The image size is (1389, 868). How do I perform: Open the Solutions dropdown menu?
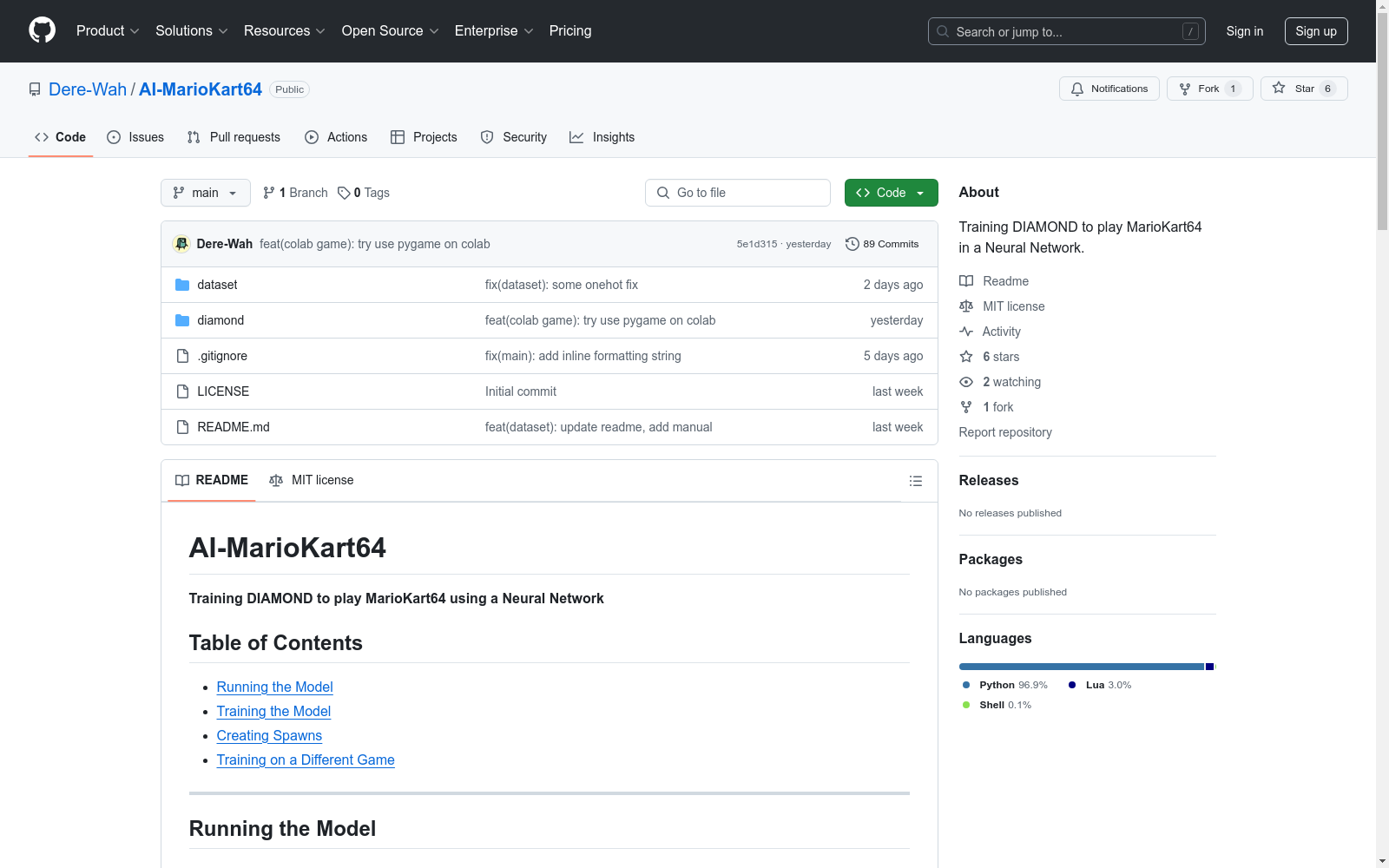point(191,30)
